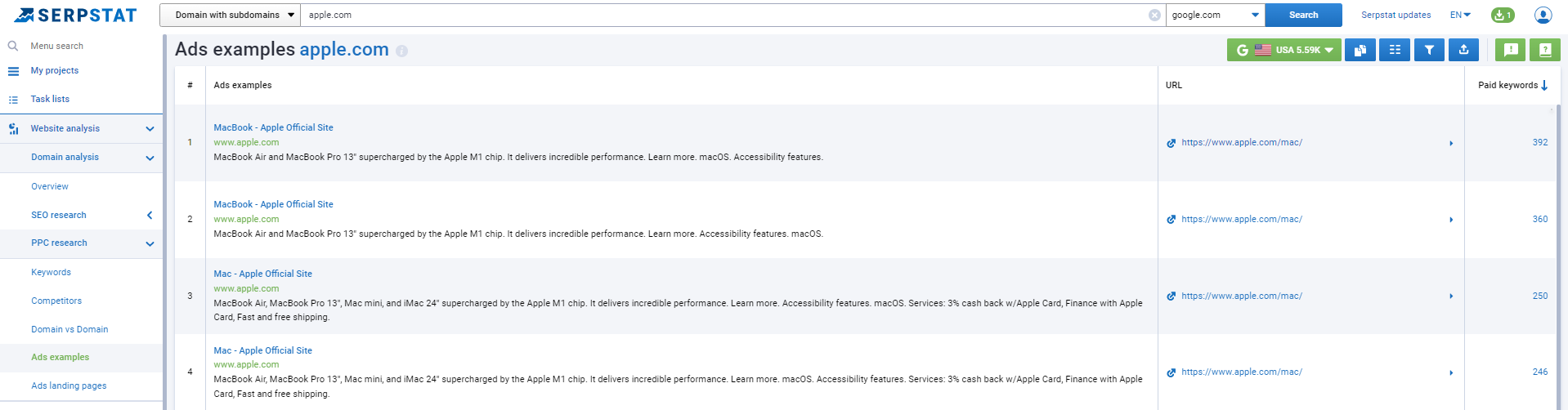The height and width of the screenshot is (410, 1568).
Task: Expand row 1 URL arrow
Action: [x=1451, y=143]
